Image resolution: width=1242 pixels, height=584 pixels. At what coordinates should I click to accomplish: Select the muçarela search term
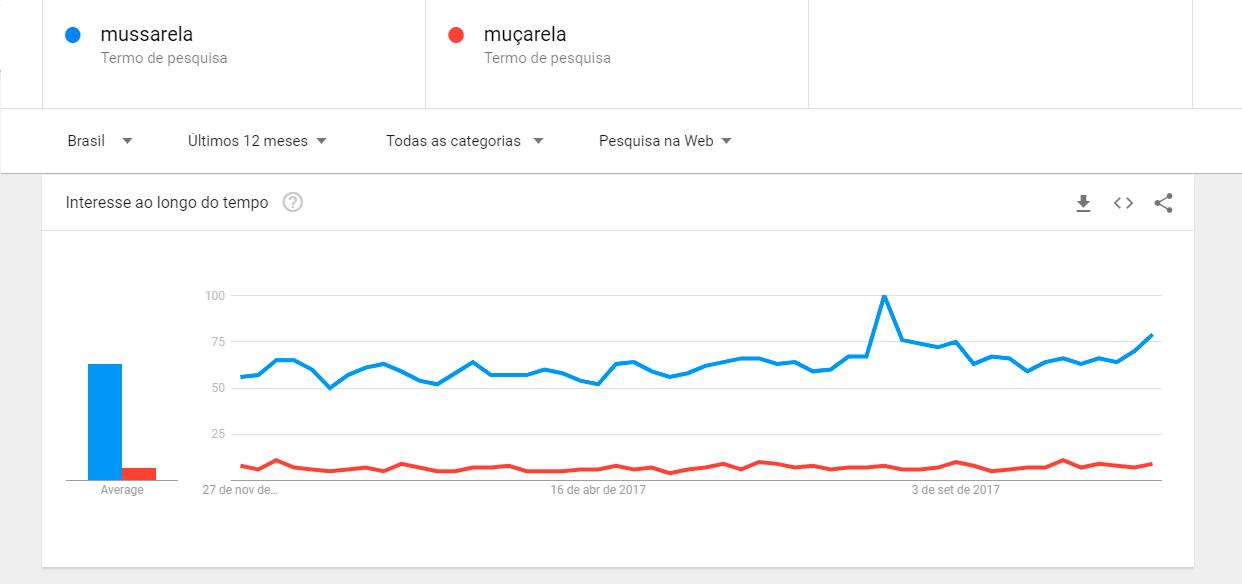tap(525, 35)
